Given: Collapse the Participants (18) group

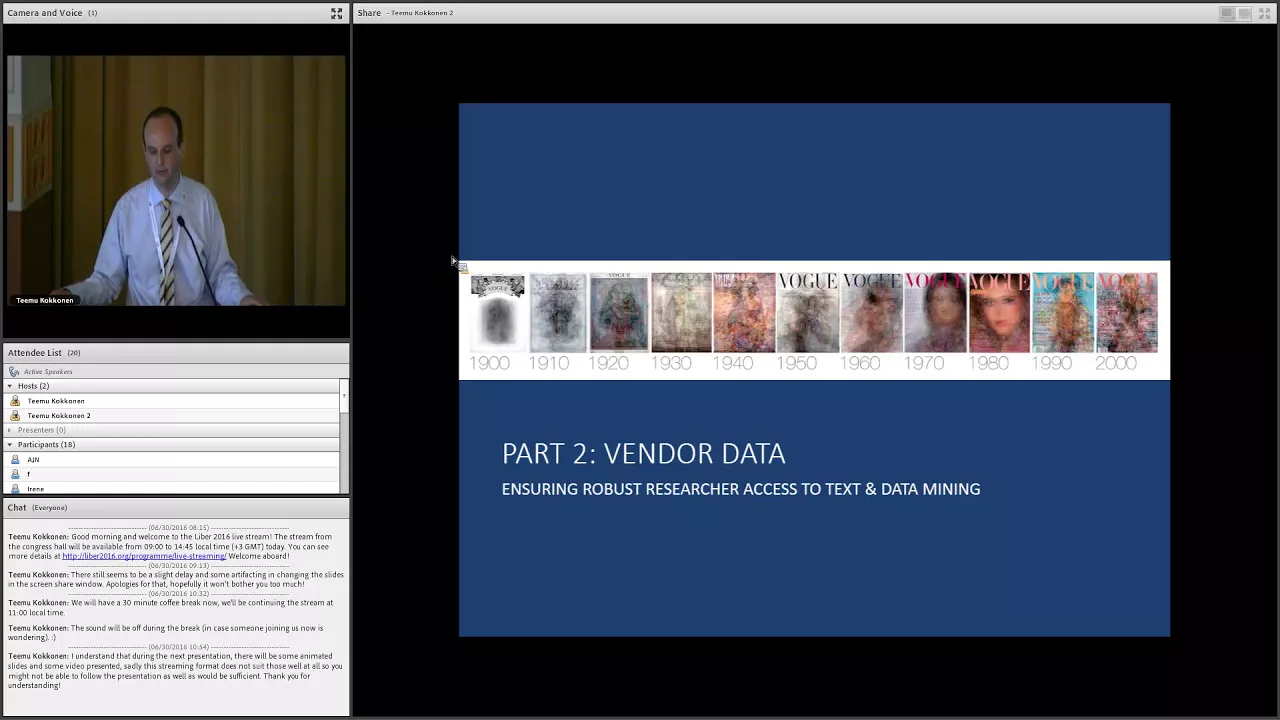Looking at the screenshot, I should click(10, 445).
